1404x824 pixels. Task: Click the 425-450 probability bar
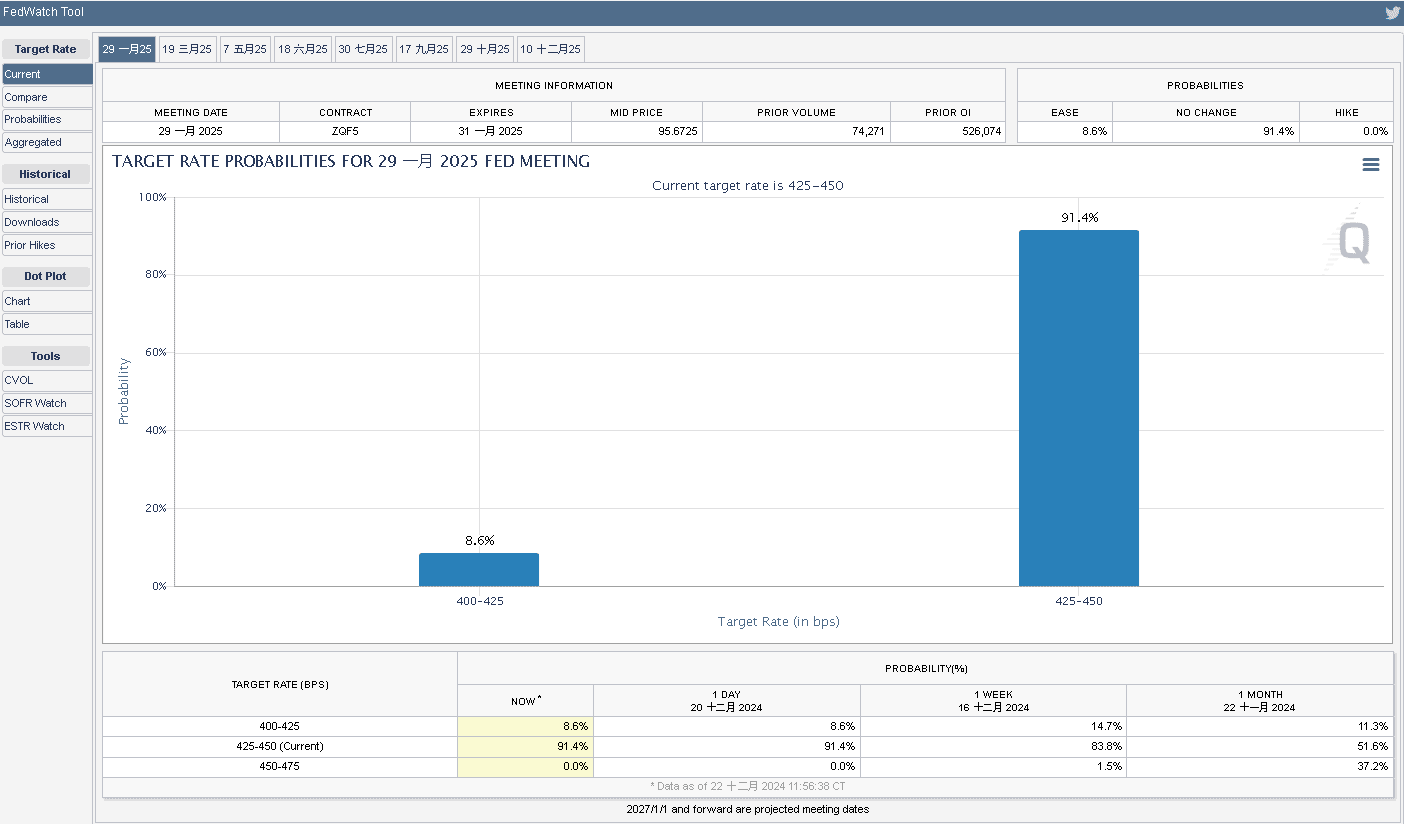(1078, 408)
